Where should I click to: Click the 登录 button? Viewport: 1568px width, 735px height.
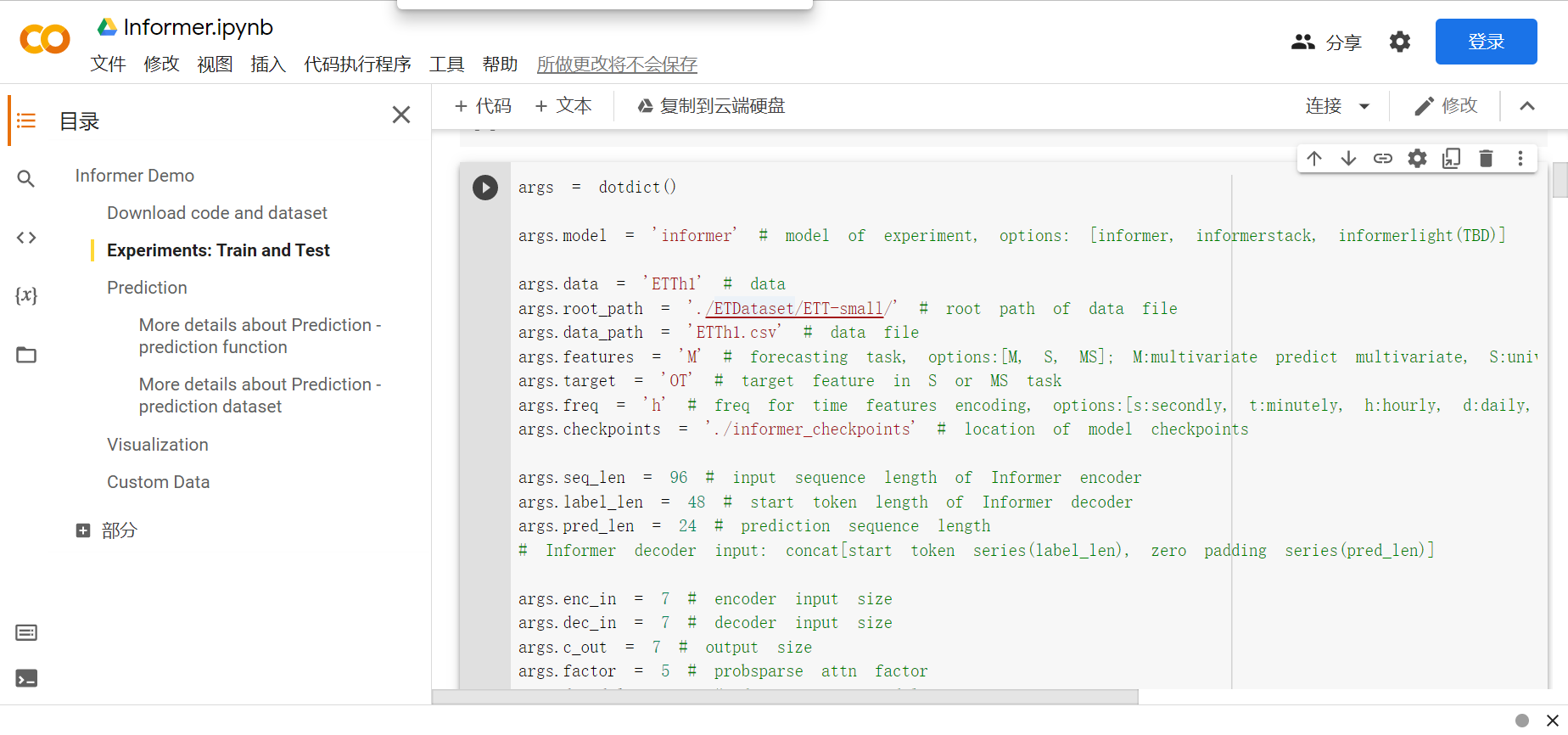click(x=1486, y=41)
